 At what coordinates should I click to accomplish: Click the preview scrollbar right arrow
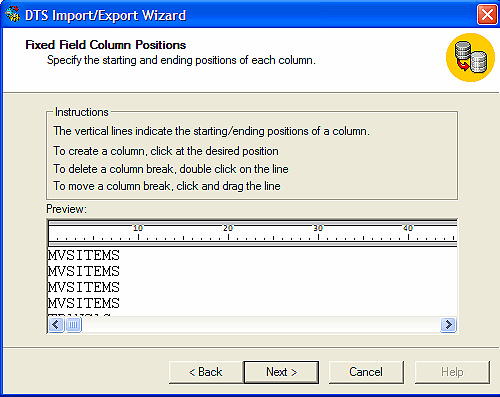pyautogui.click(x=448, y=324)
